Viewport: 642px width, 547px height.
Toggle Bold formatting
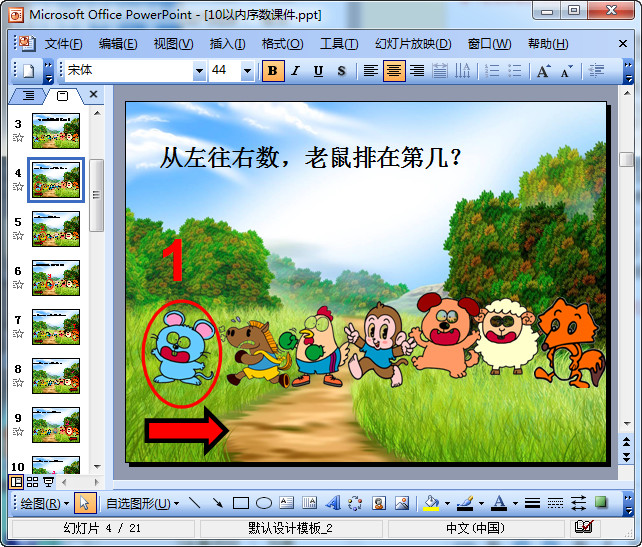(273, 71)
